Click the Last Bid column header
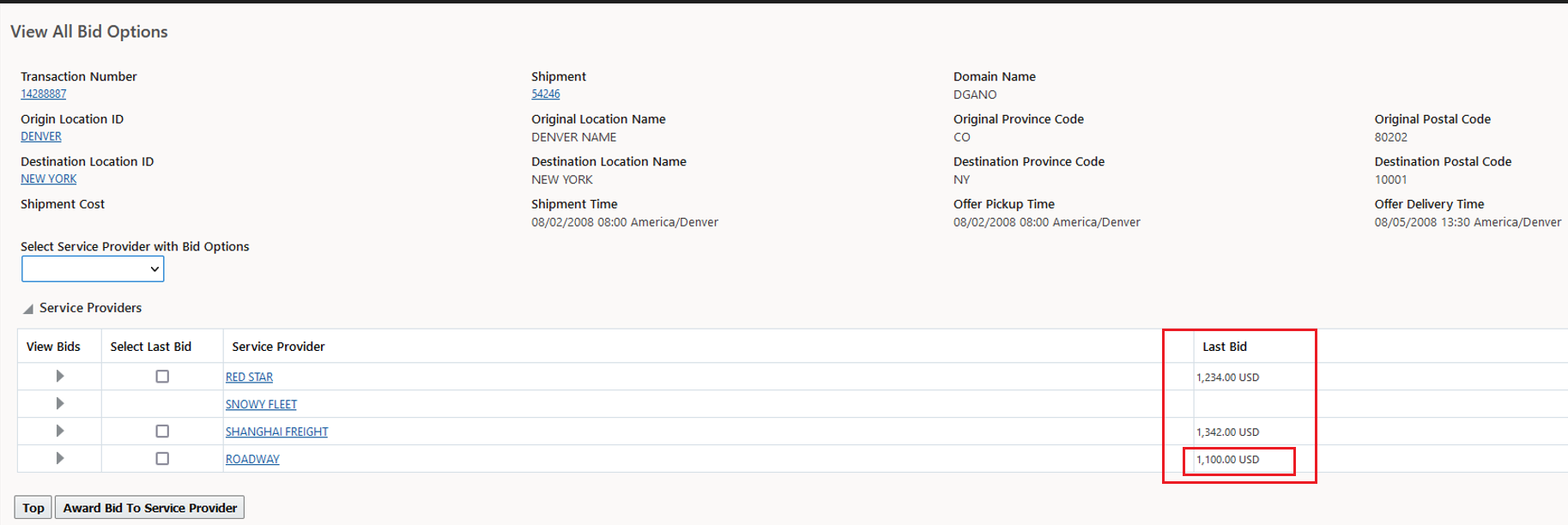Screen dimensions: 1568x525 pos(1224,347)
